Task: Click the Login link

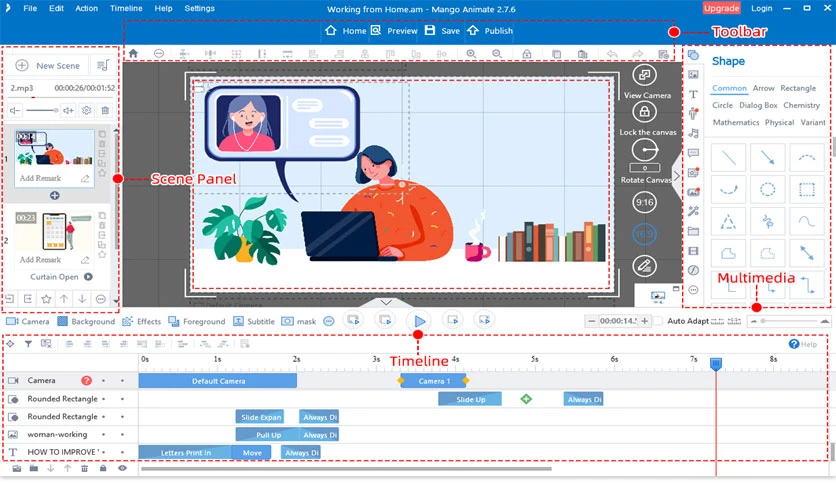Action: (x=761, y=8)
